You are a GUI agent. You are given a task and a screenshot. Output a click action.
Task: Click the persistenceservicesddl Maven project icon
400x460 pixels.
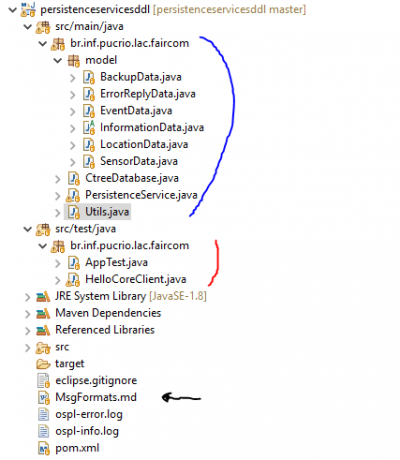(28, 10)
